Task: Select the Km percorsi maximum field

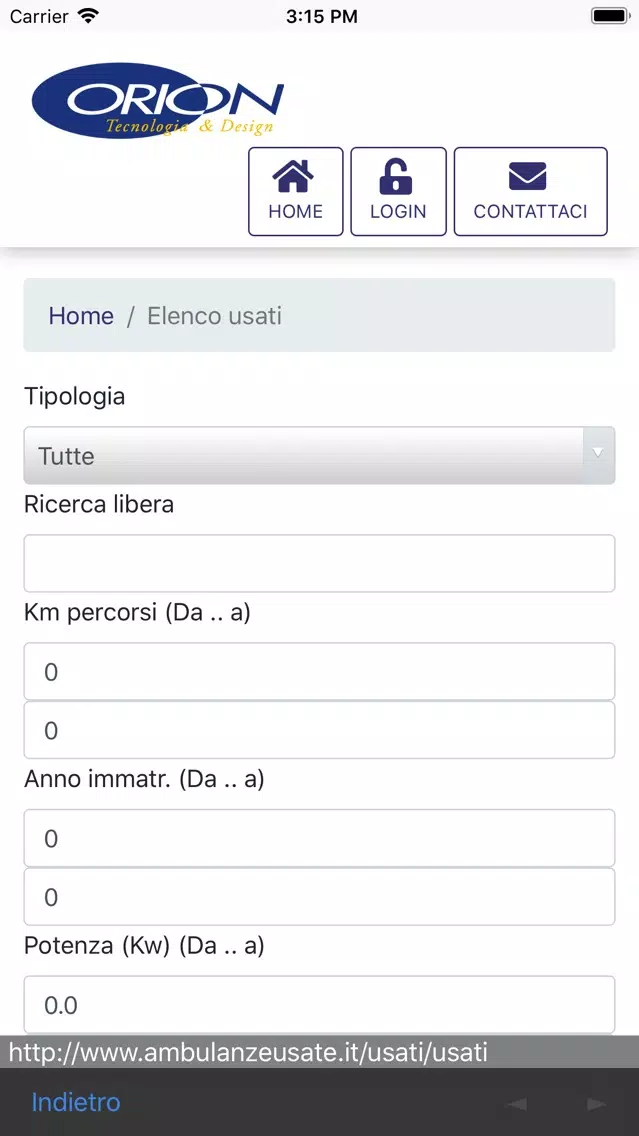Action: [320, 730]
